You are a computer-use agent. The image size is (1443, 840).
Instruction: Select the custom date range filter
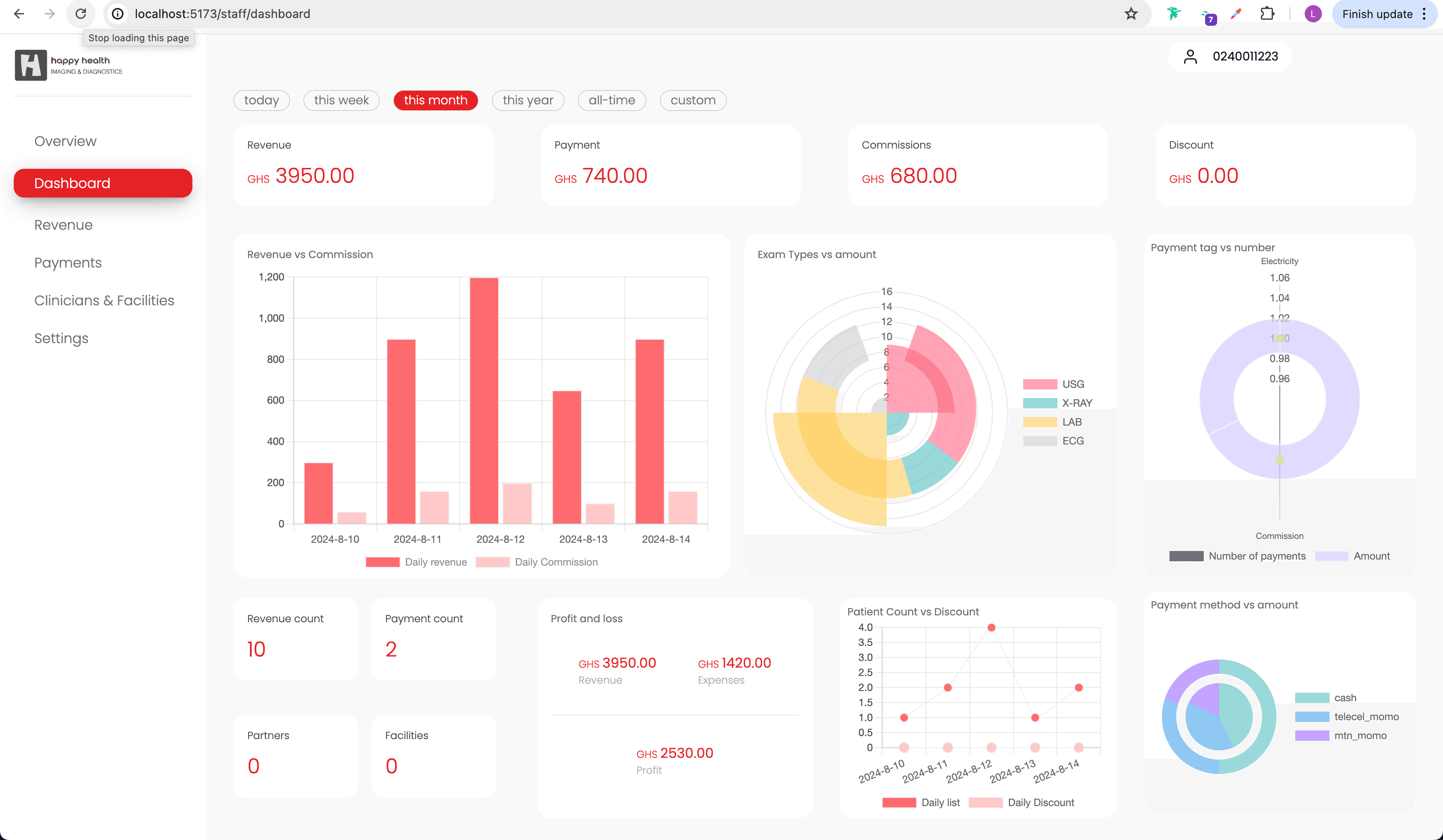(x=693, y=100)
